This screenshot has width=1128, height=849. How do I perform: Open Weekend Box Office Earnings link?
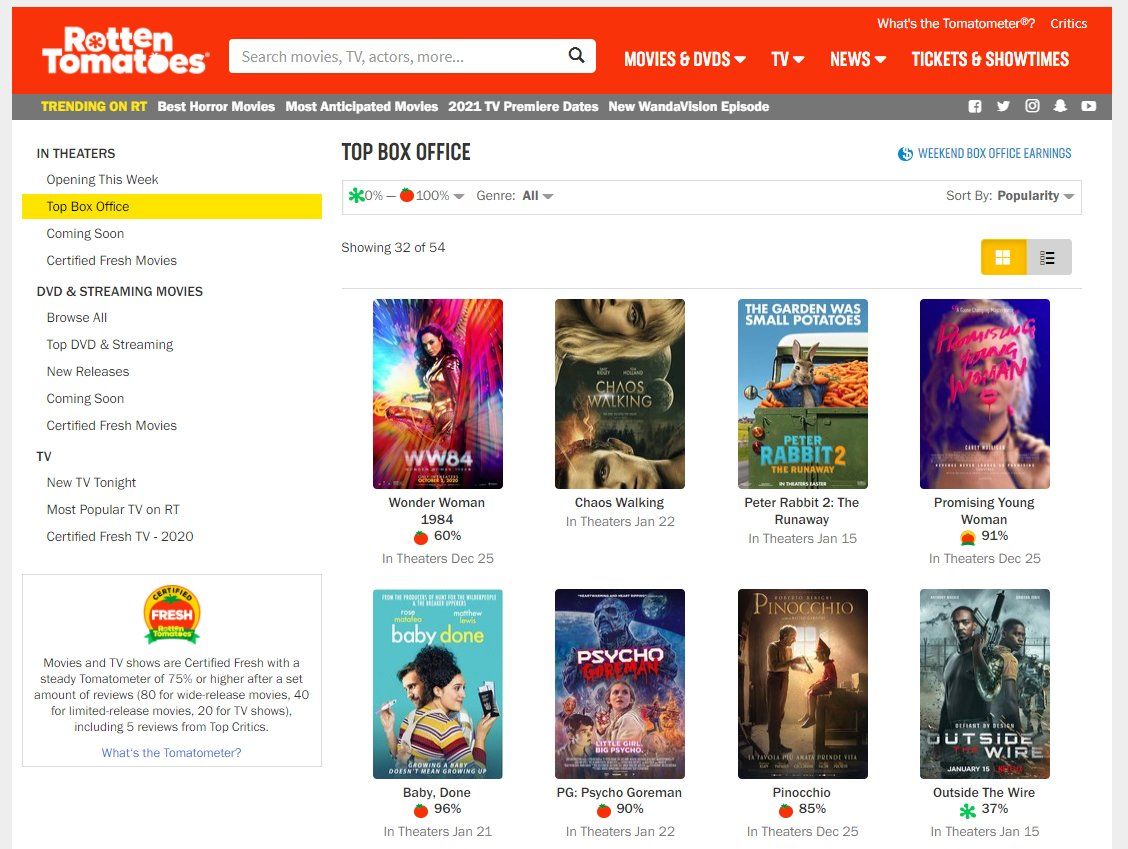click(x=984, y=153)
